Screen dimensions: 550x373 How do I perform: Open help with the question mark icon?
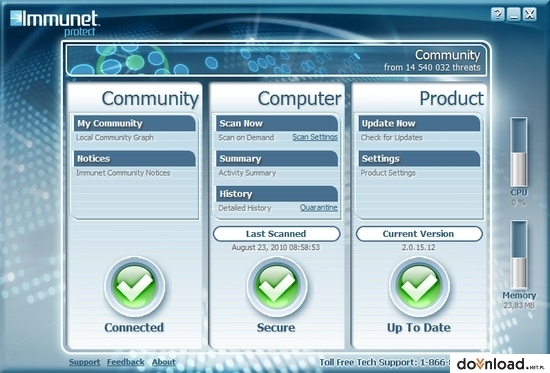tap(497, 14)
